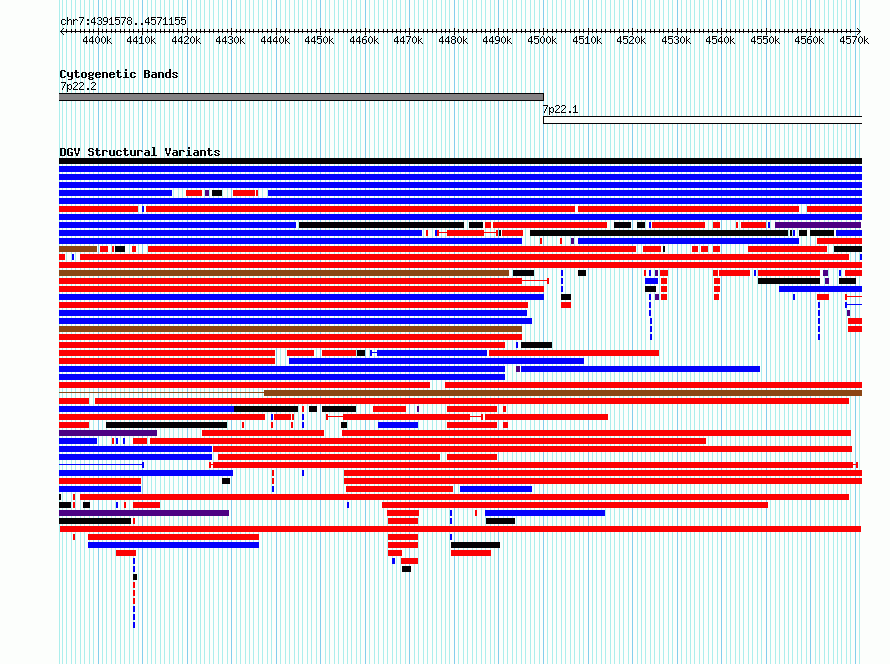Select the 4410k ruler position
Image resolution: width=890 pixels, height=664 pixels.
pos(141,40)
